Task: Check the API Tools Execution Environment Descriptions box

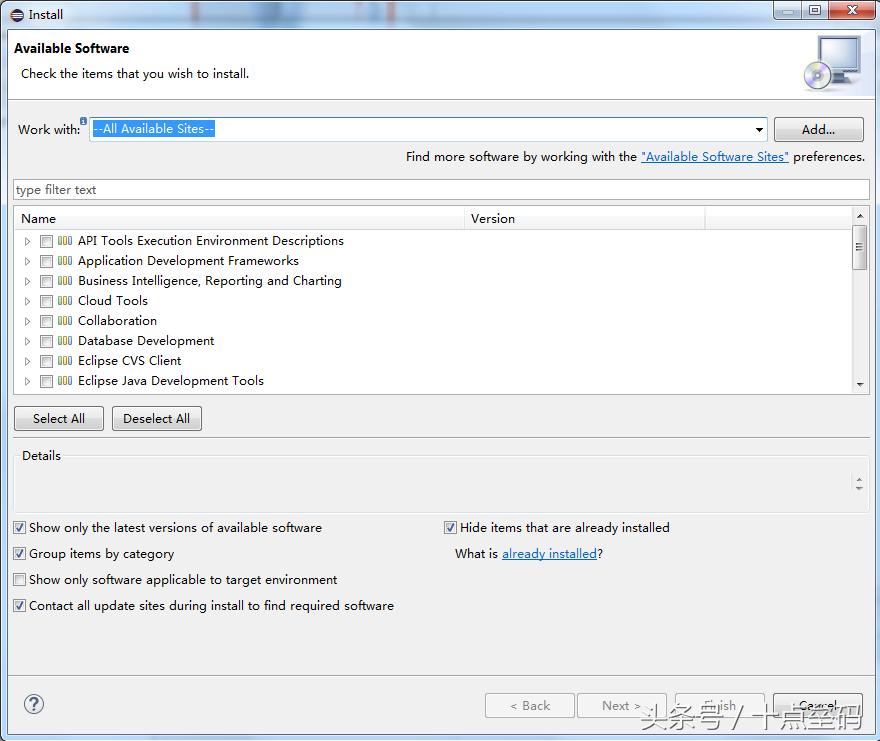Action: coord(46,241)
